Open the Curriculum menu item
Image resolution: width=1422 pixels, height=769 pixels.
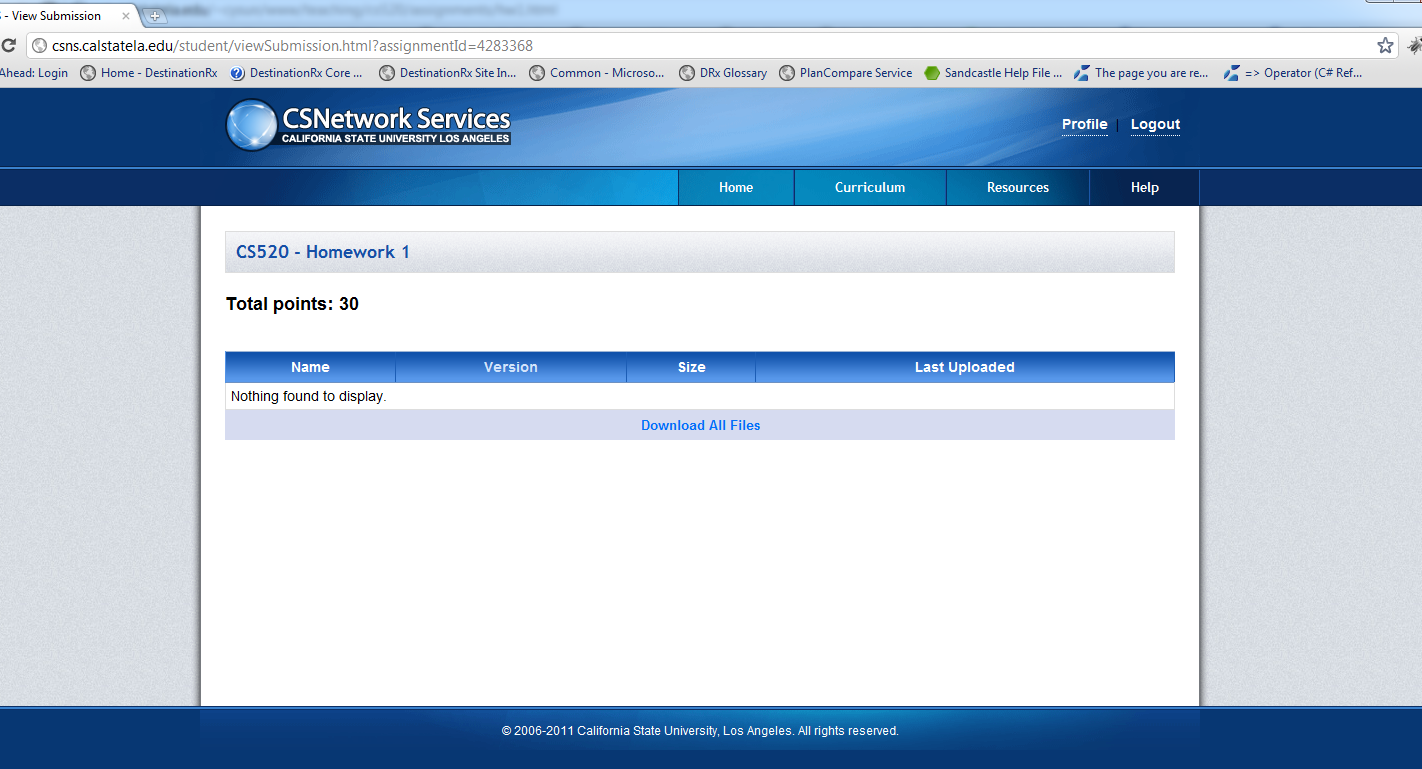tap(870, 187)
